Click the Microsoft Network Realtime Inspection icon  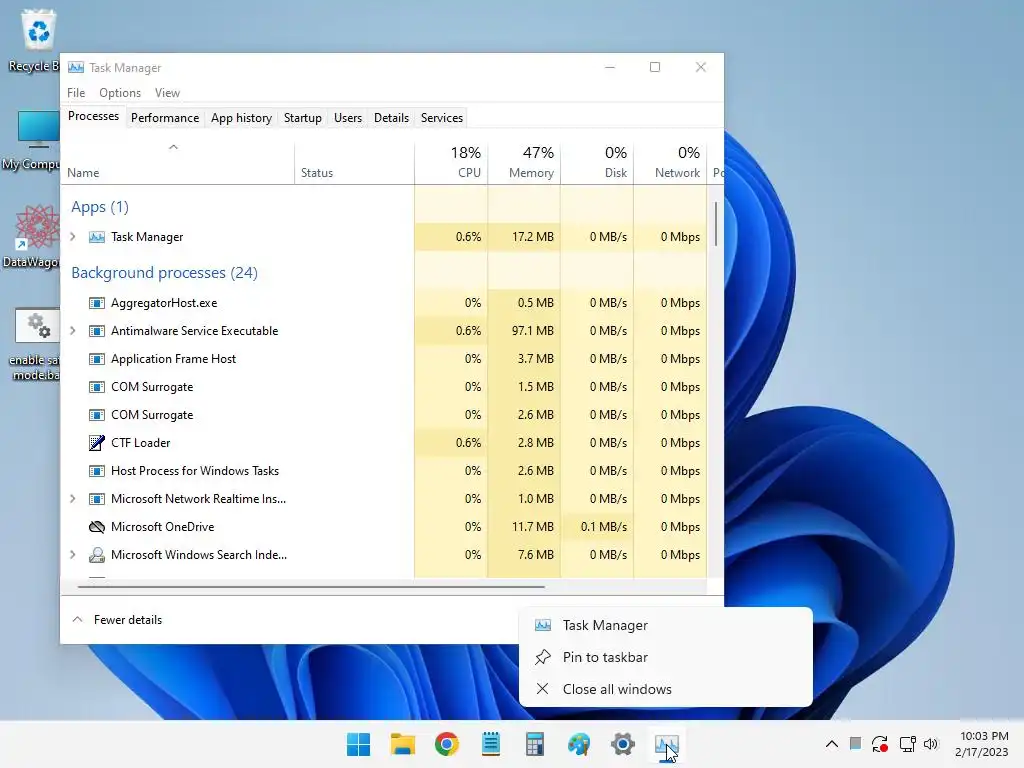(97, 499)
